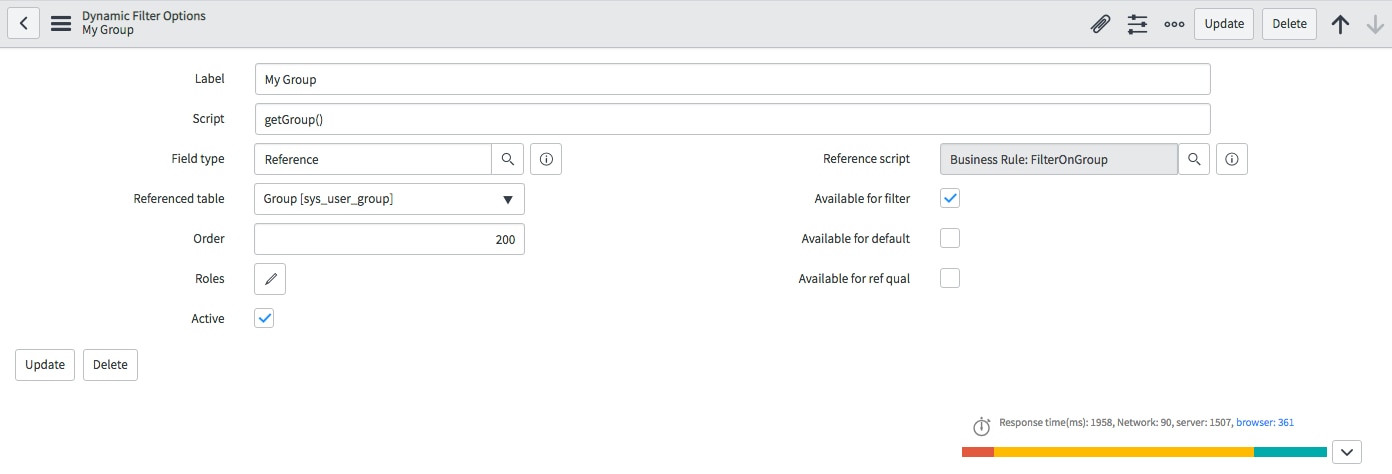Edit Roles with the pencil icon
This screenshot has height=474, width=1392.
tap(270, 279)
